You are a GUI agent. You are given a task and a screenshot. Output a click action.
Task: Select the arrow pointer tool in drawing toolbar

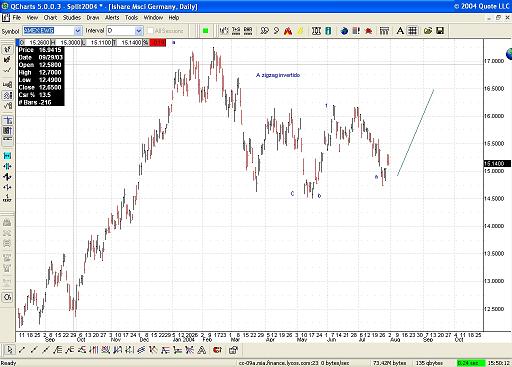tap(9, 350)
